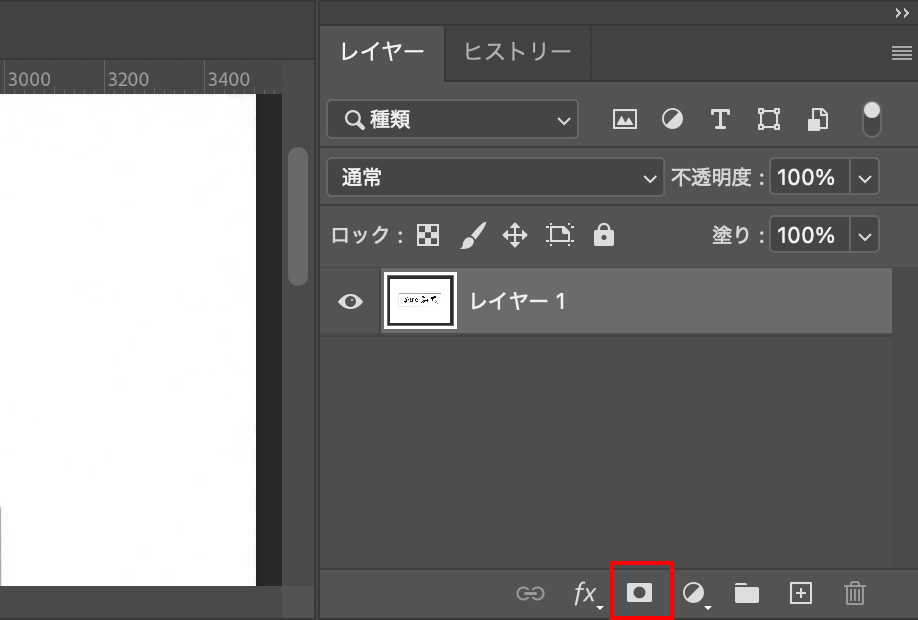This screenshot has height=620, width=918.
Task: Toggle the layer filtering switch
Action: pyautogui.click(x=872, y=119)
